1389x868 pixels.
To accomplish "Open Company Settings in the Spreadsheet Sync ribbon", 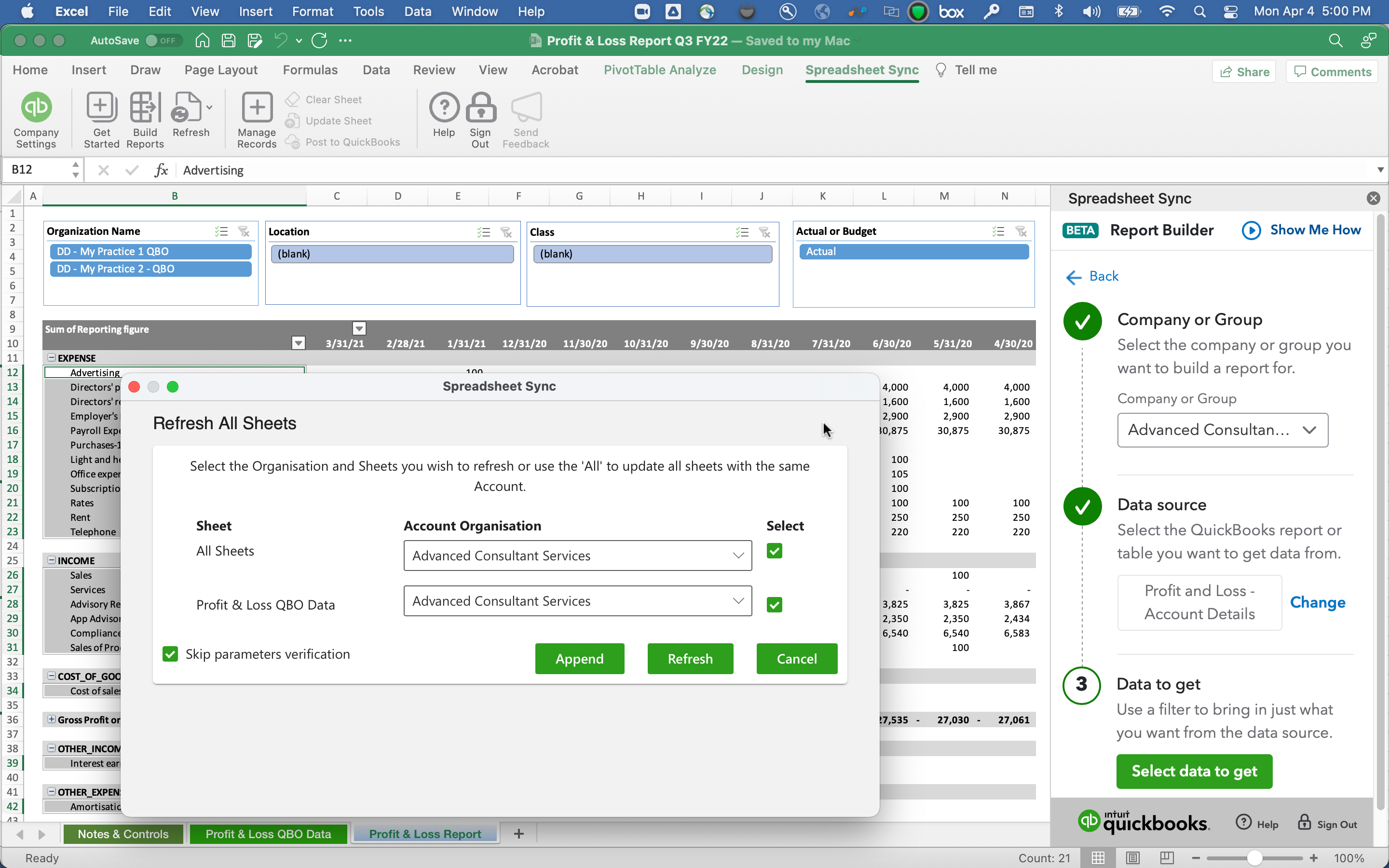I will pos(36,119).
